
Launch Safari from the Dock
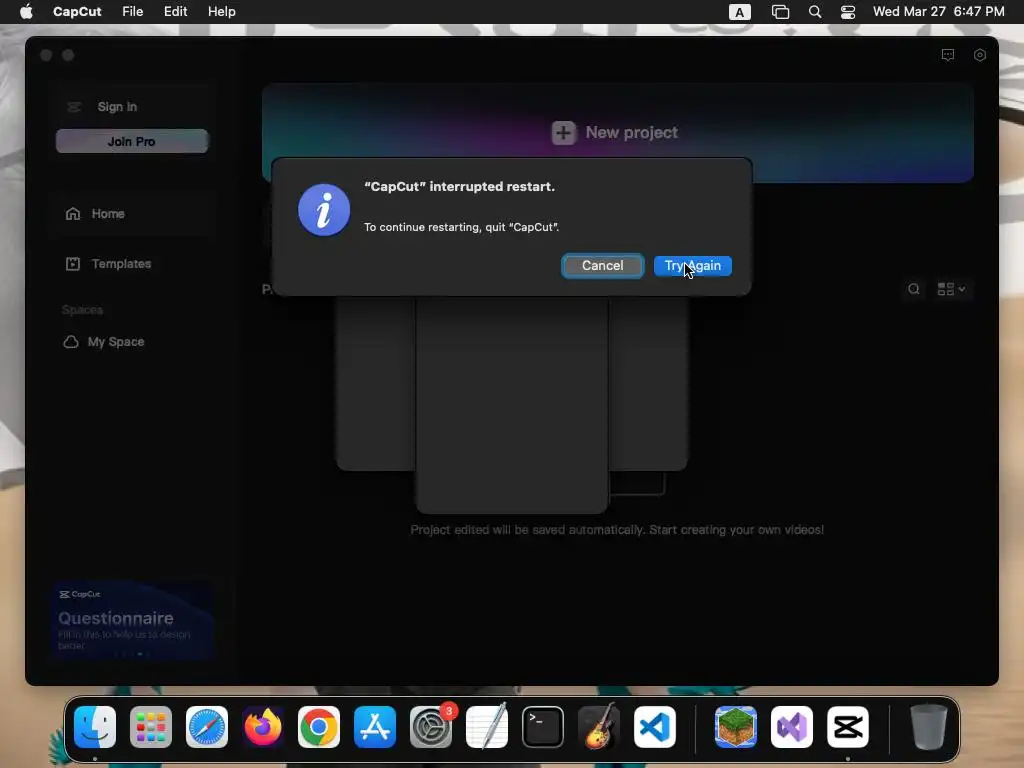(207, 727)
